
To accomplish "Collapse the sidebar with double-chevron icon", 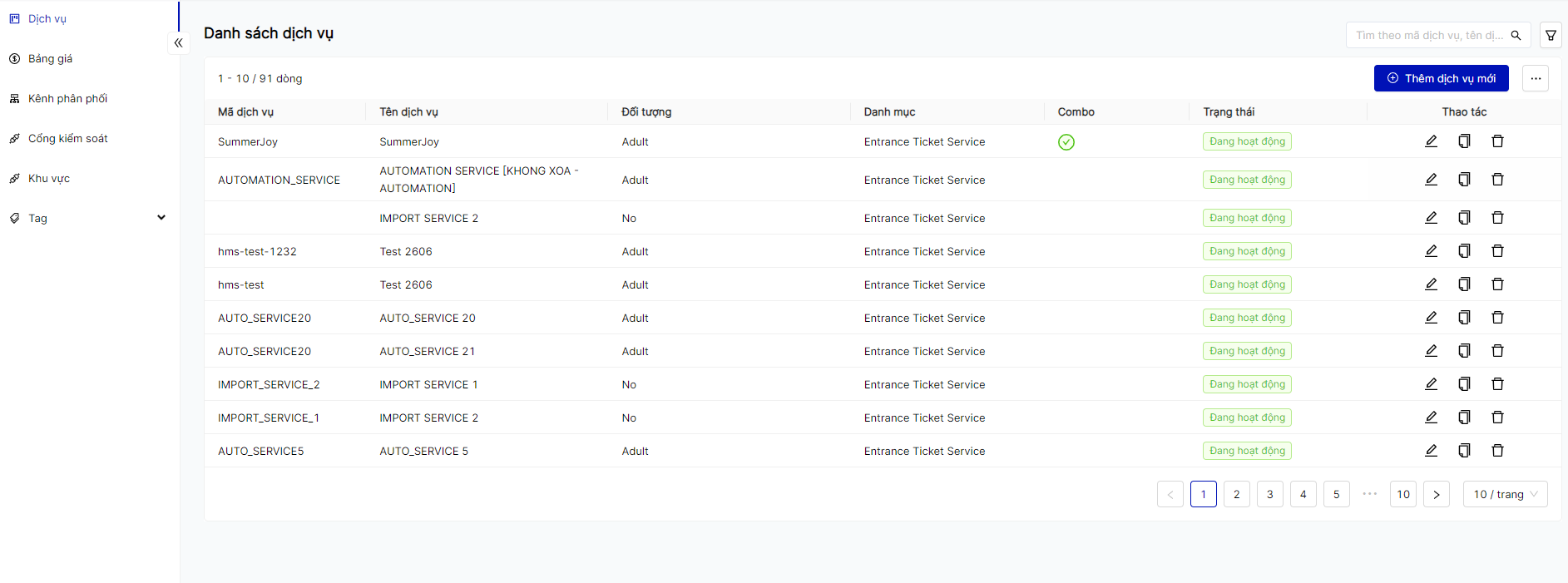I will click(178, 42).
